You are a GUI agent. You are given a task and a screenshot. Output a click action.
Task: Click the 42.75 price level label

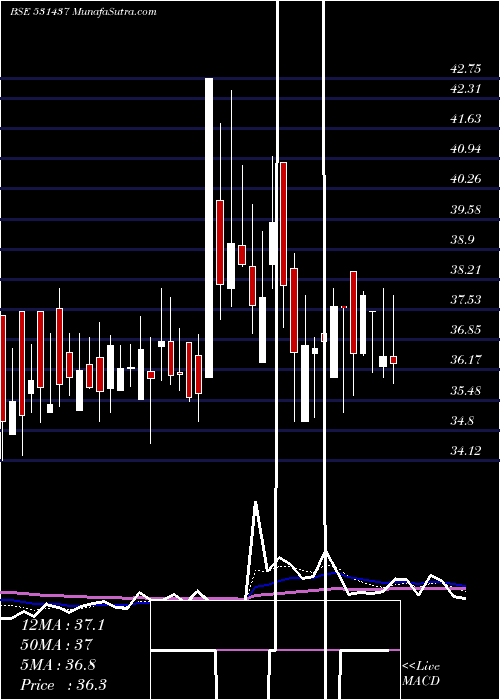[x=466, y=69]
